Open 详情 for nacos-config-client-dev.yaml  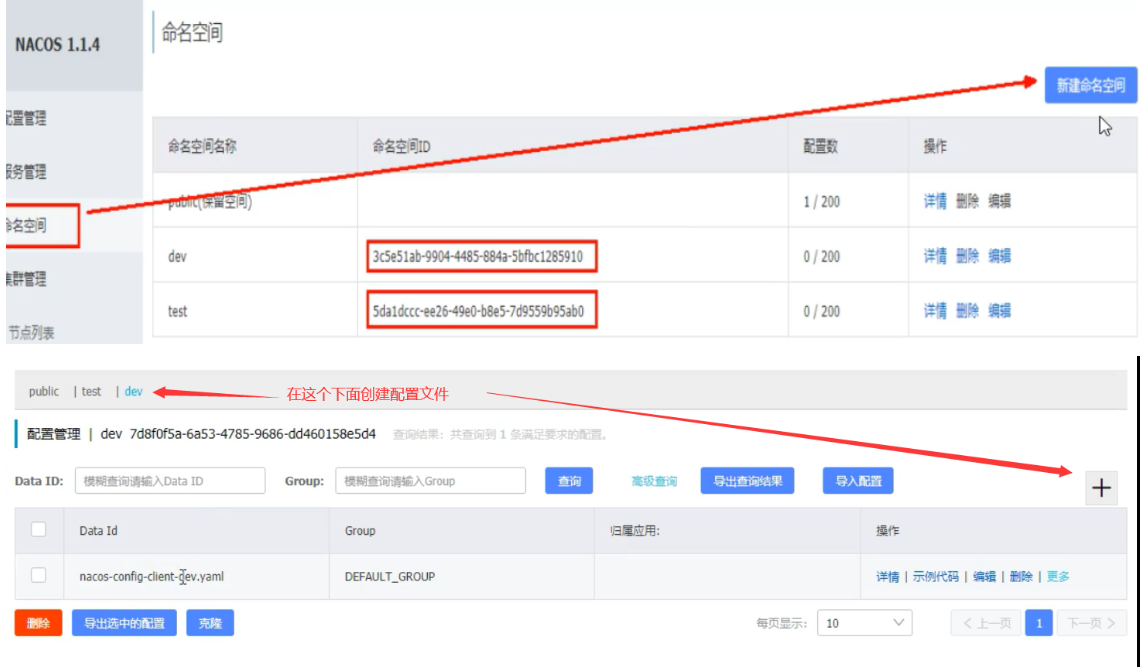point(887,576)
